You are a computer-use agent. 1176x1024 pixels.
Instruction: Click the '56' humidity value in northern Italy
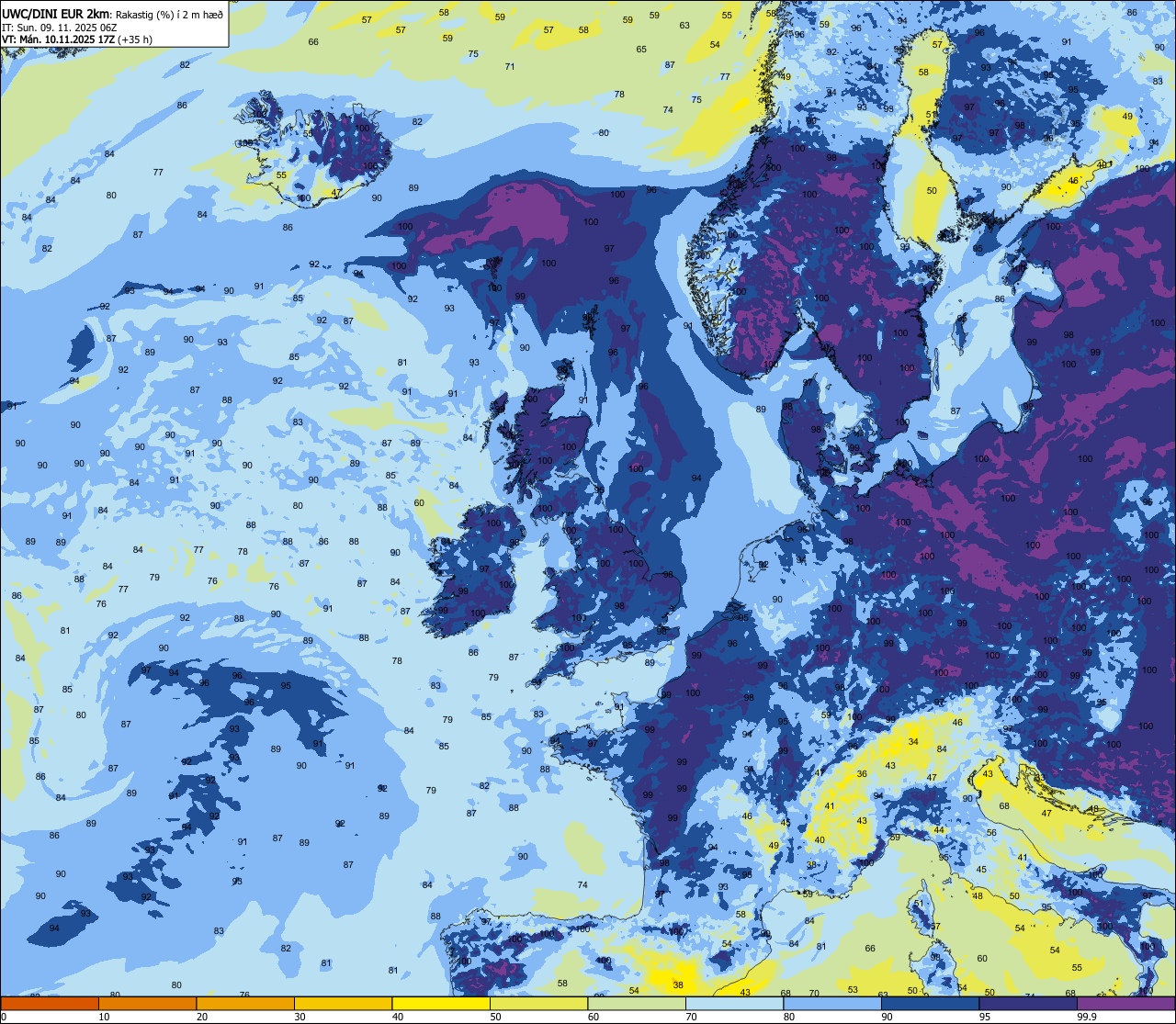(x=991, y=832)
